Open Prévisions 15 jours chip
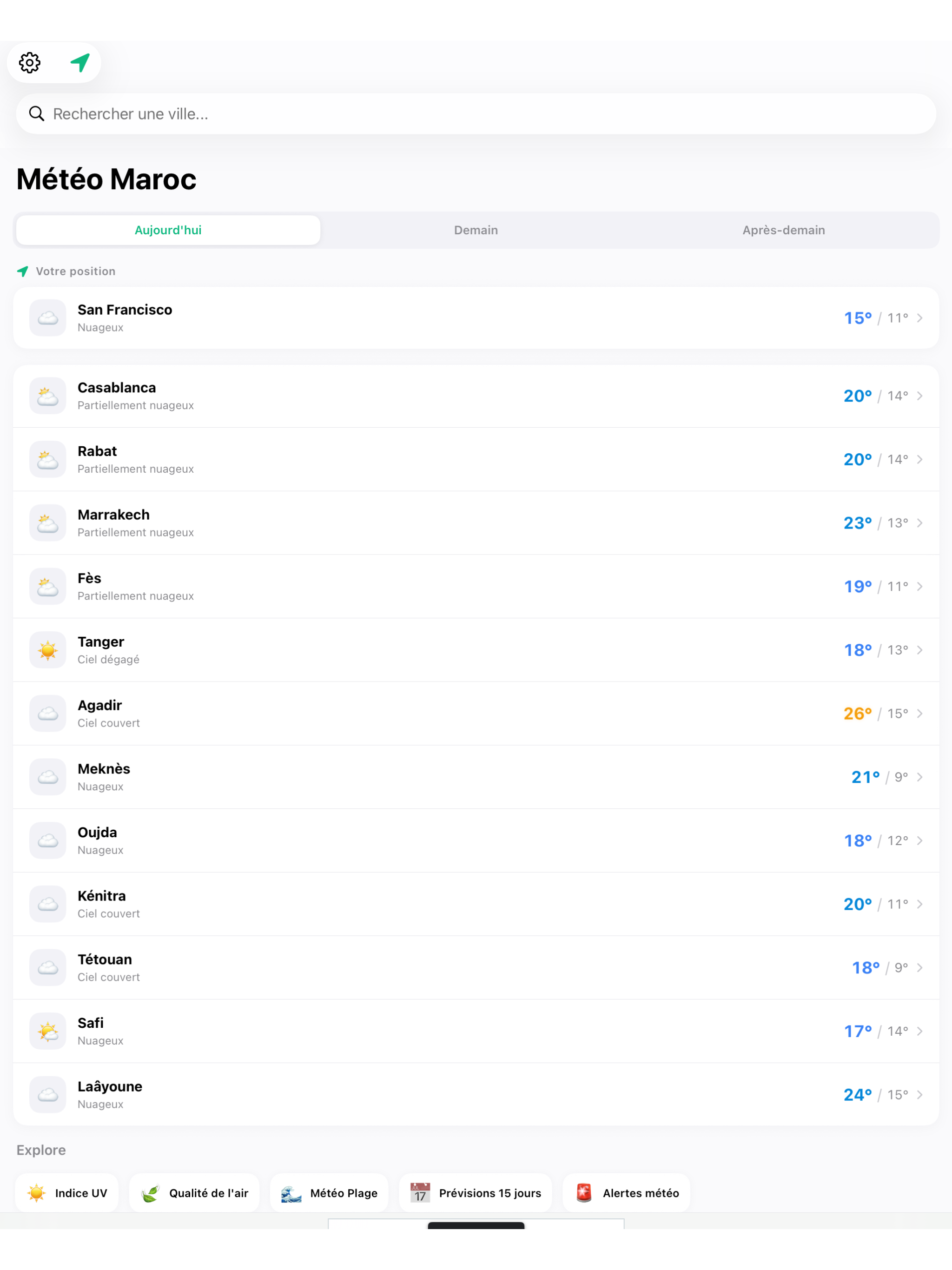952x1270 pixels. [x=476, y=1193]
